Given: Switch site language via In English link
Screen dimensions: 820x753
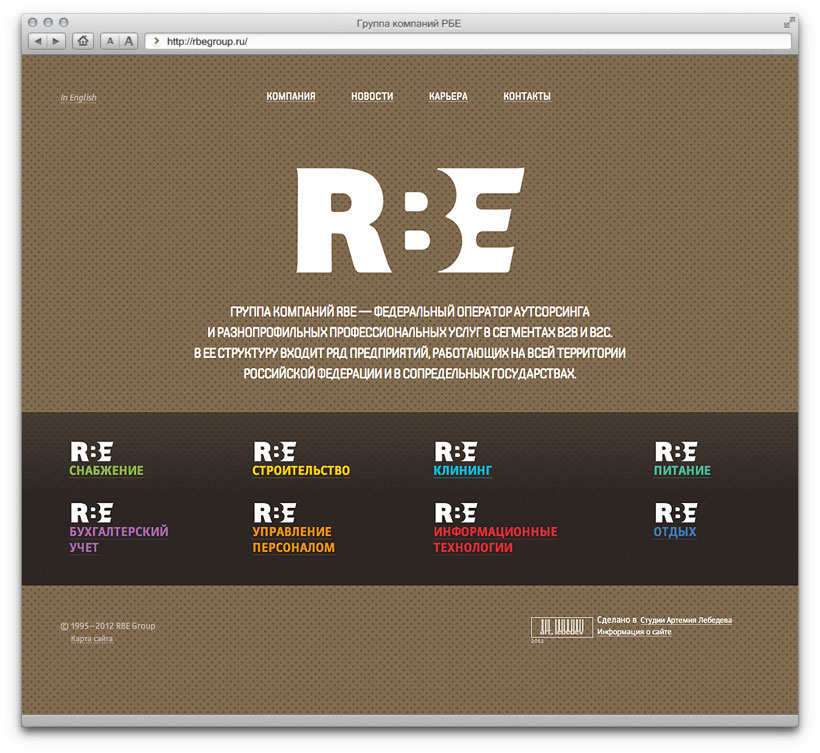Looking at the screenshot, I should pos(78,98).
